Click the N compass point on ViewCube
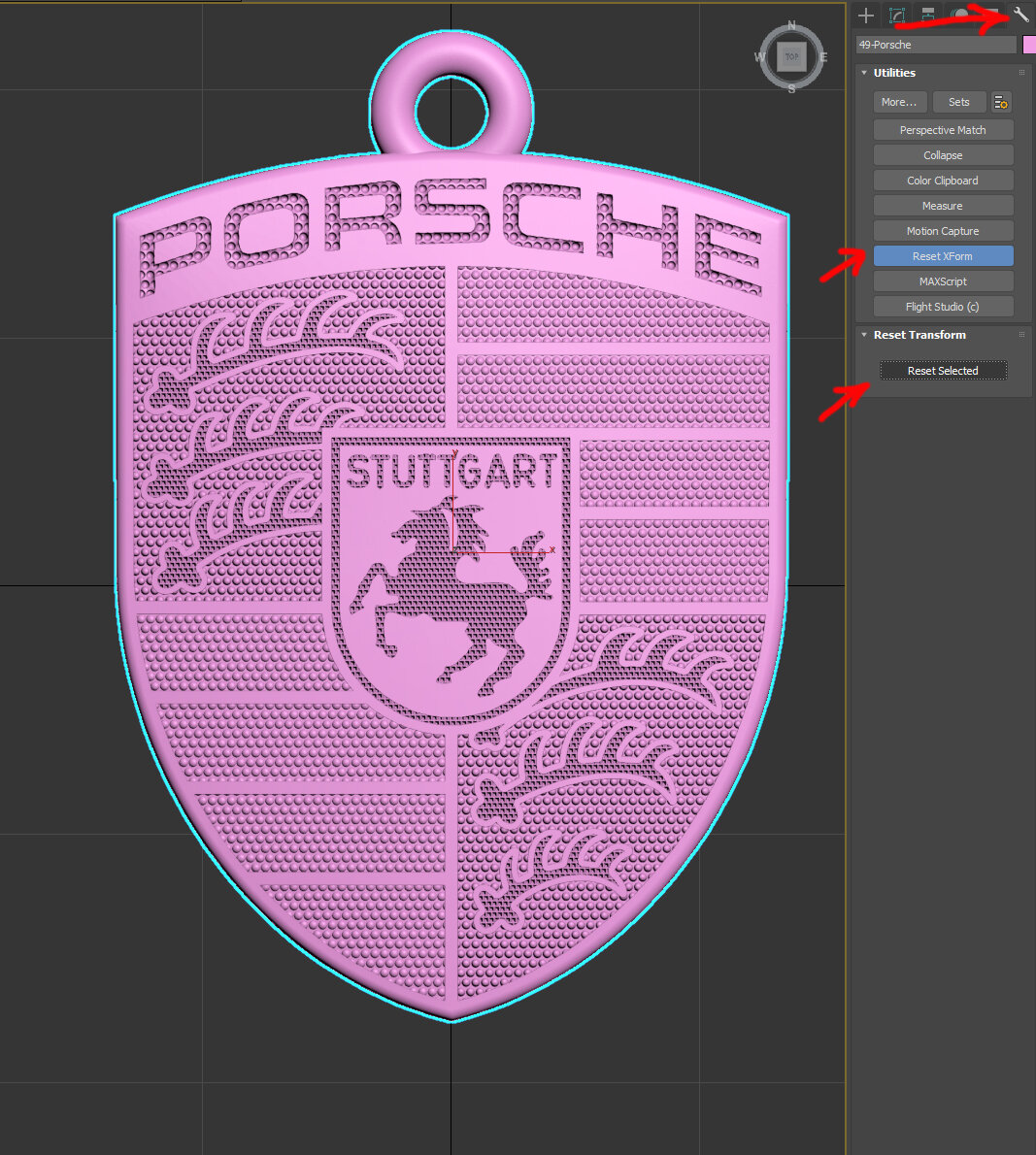 click(x=791, y=25)
